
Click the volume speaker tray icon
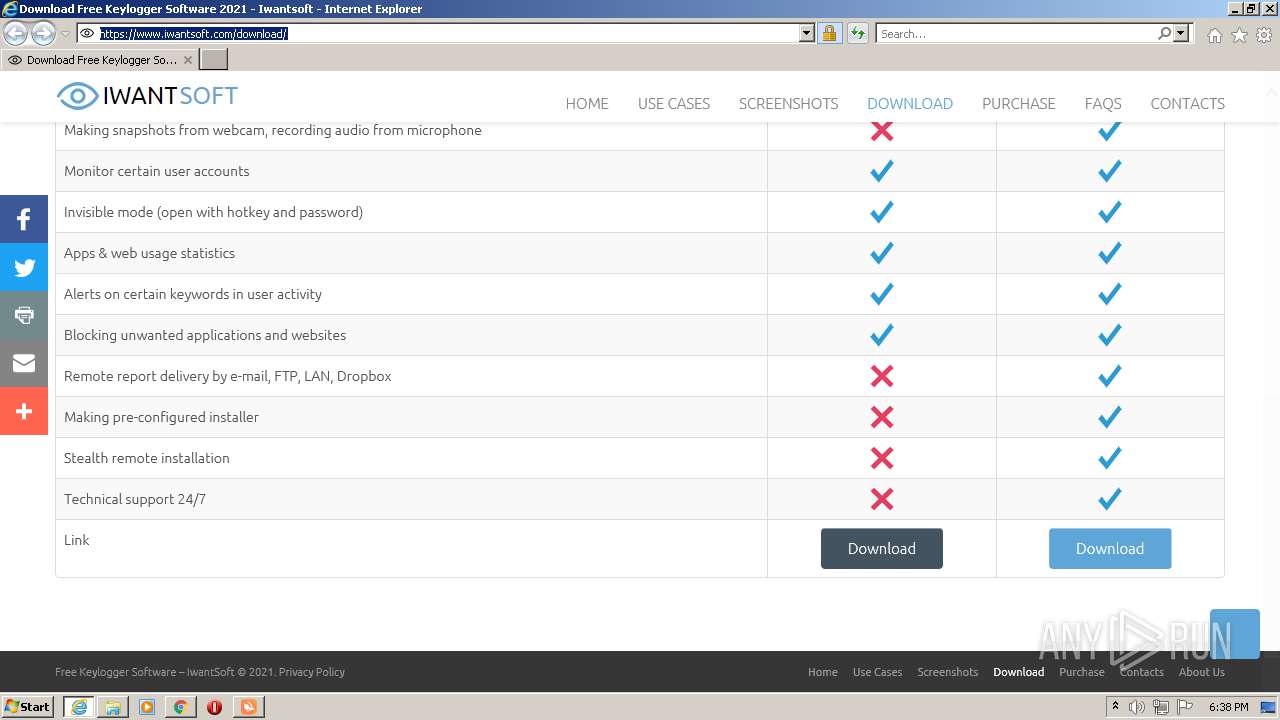coord(1137,707)
